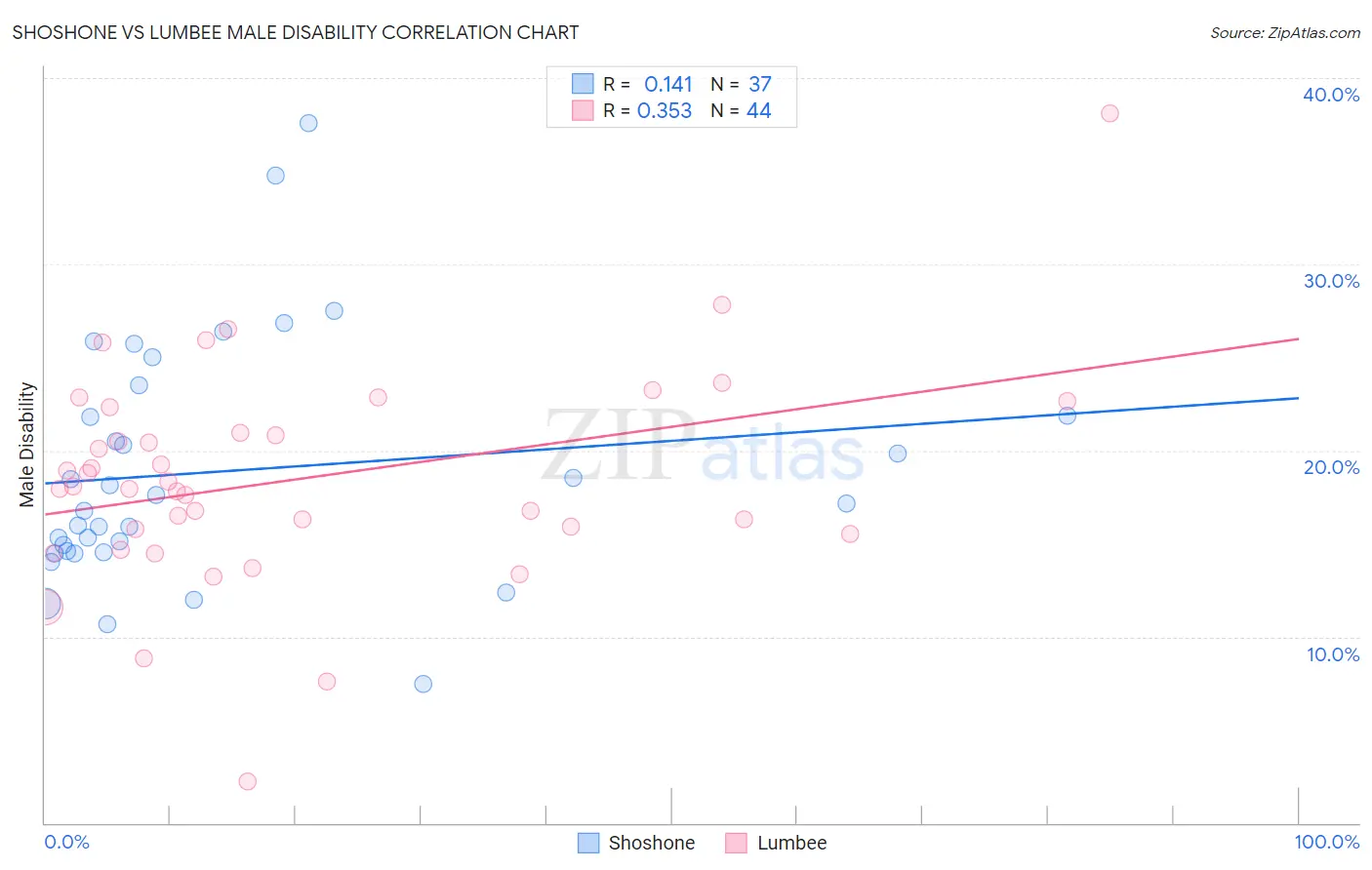
Task: Click the lowest pink Lumbee data point
Action: 248,781
